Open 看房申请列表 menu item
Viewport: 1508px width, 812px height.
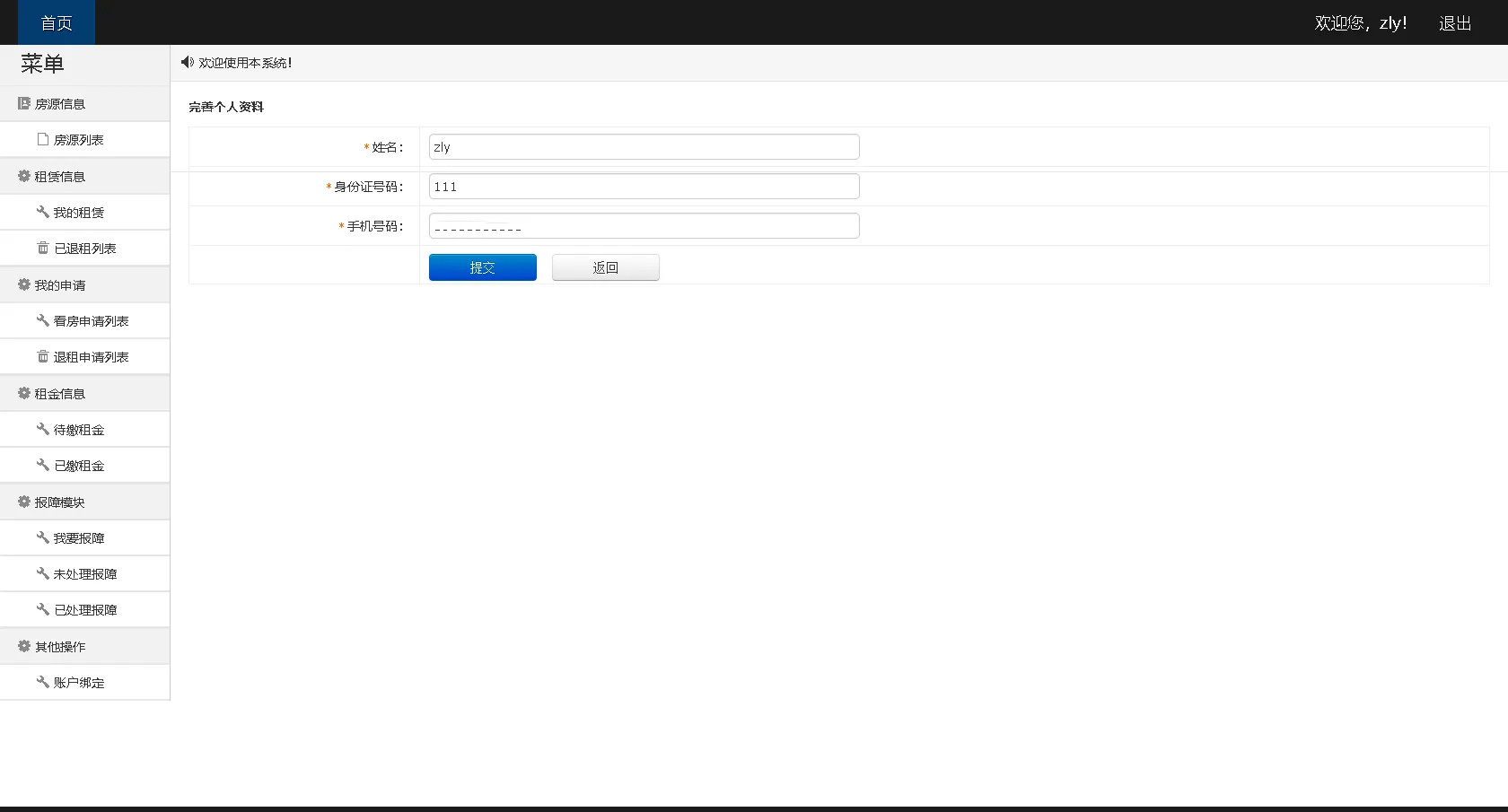pyautogui.click(x=84, y=321)
